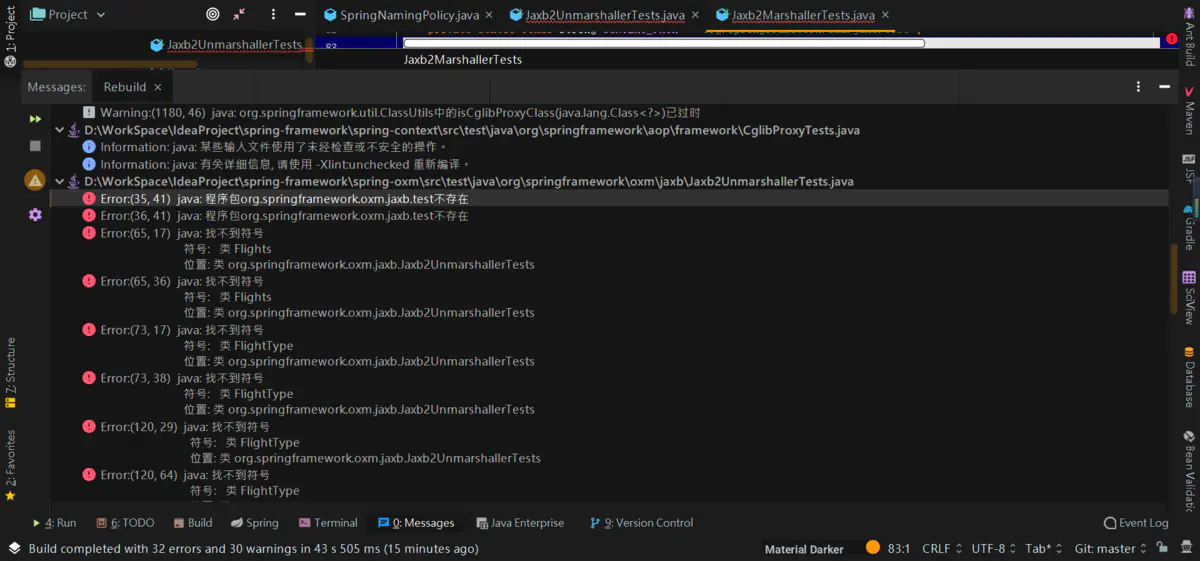1200x561 pixels.
Task: Click the Xlint:unchecked information message
Action: point(276,164)
